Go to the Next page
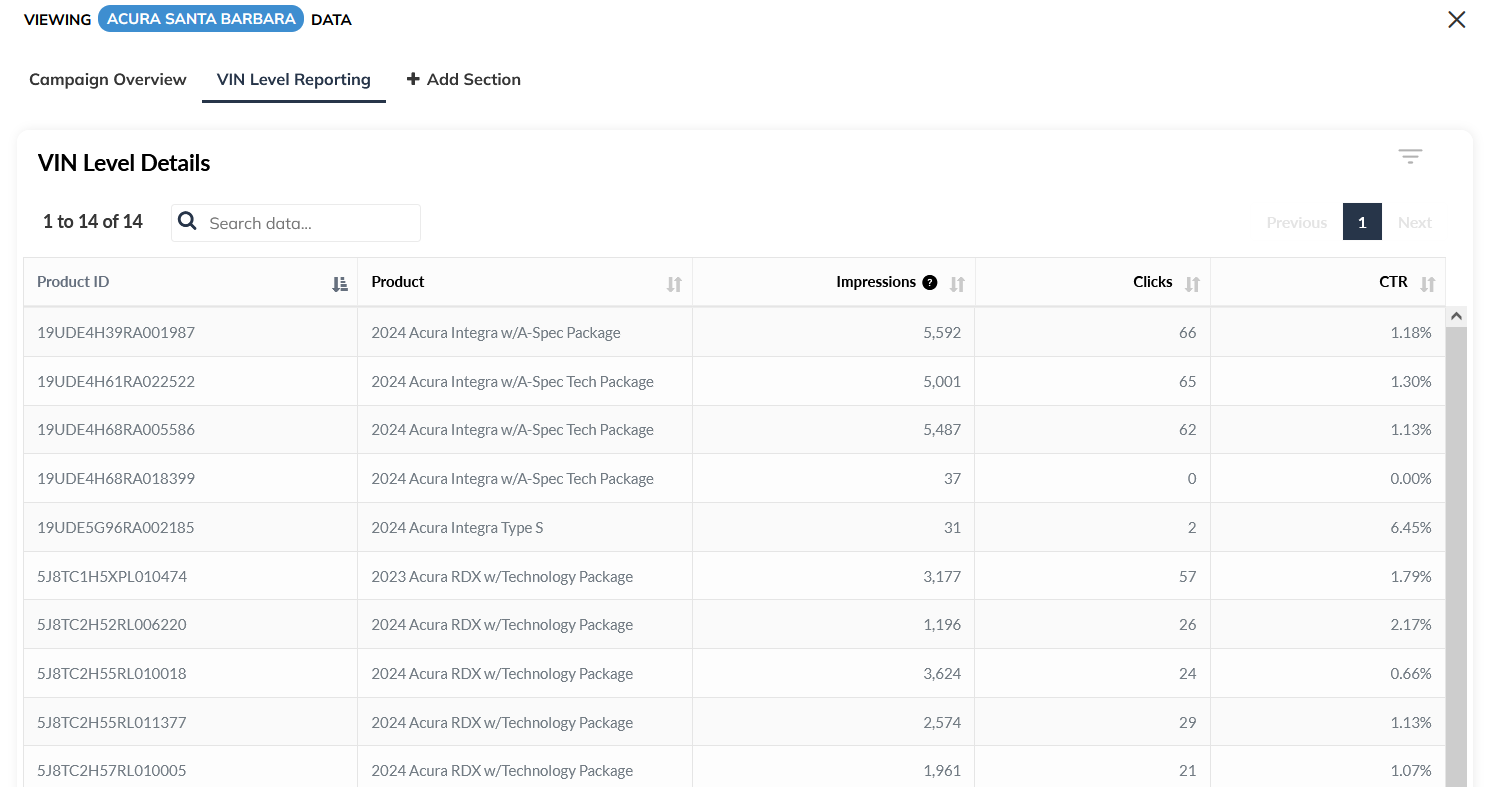This screenshot has height=787, width=1497. (1414, 223)
